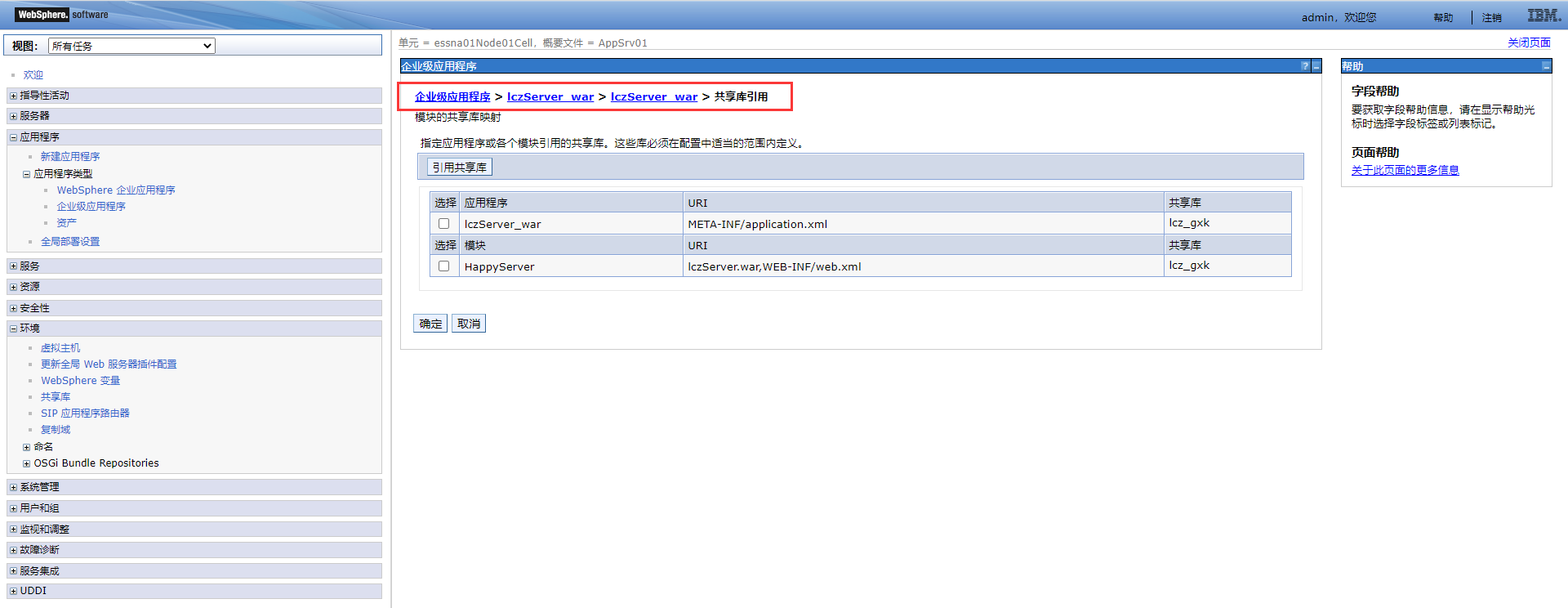
Task: Click the help question mark icon in panel header
Action: 1304,66
